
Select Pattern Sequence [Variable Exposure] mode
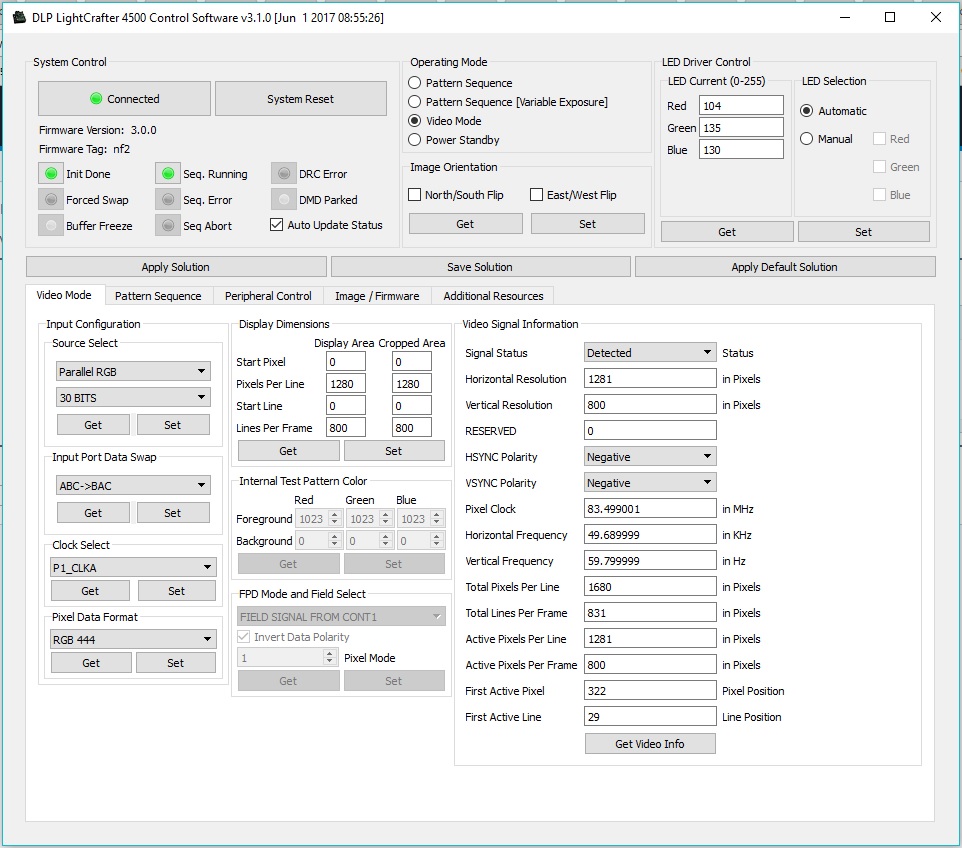pyautogui.click(x=415, y=101)
